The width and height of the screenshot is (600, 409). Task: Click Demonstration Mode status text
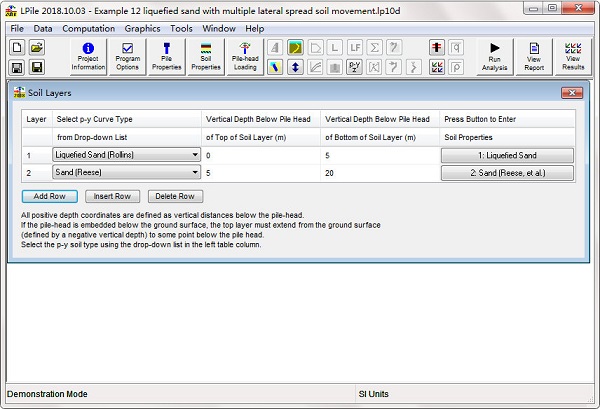click(x=47, y=394)
